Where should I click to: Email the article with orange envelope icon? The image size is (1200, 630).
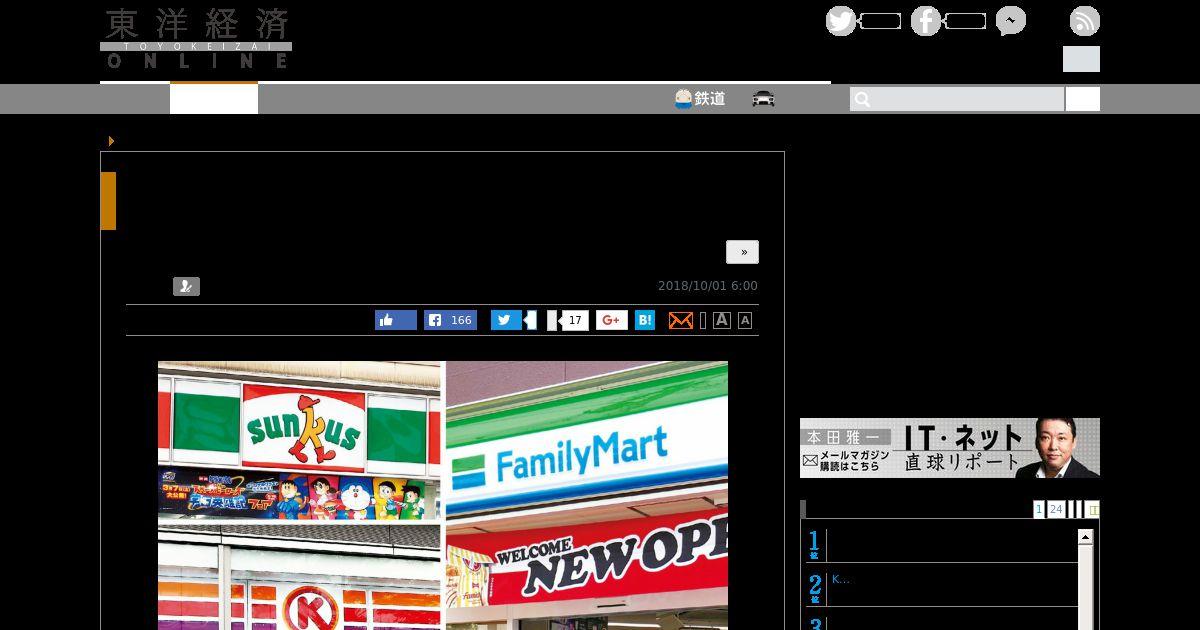[x=681, y=320]
